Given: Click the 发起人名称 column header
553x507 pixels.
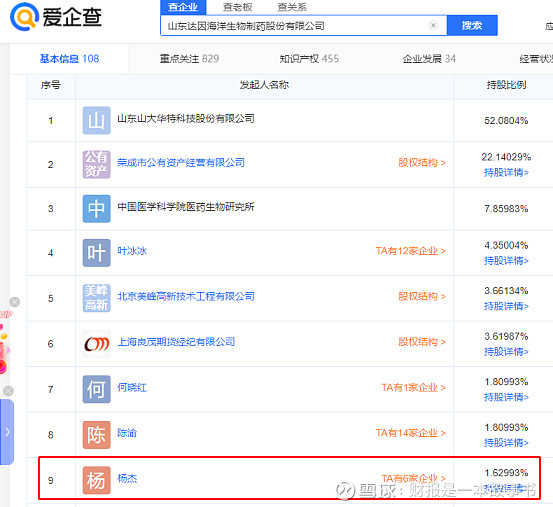Looking at the screenshot, I should coord(264,85).
